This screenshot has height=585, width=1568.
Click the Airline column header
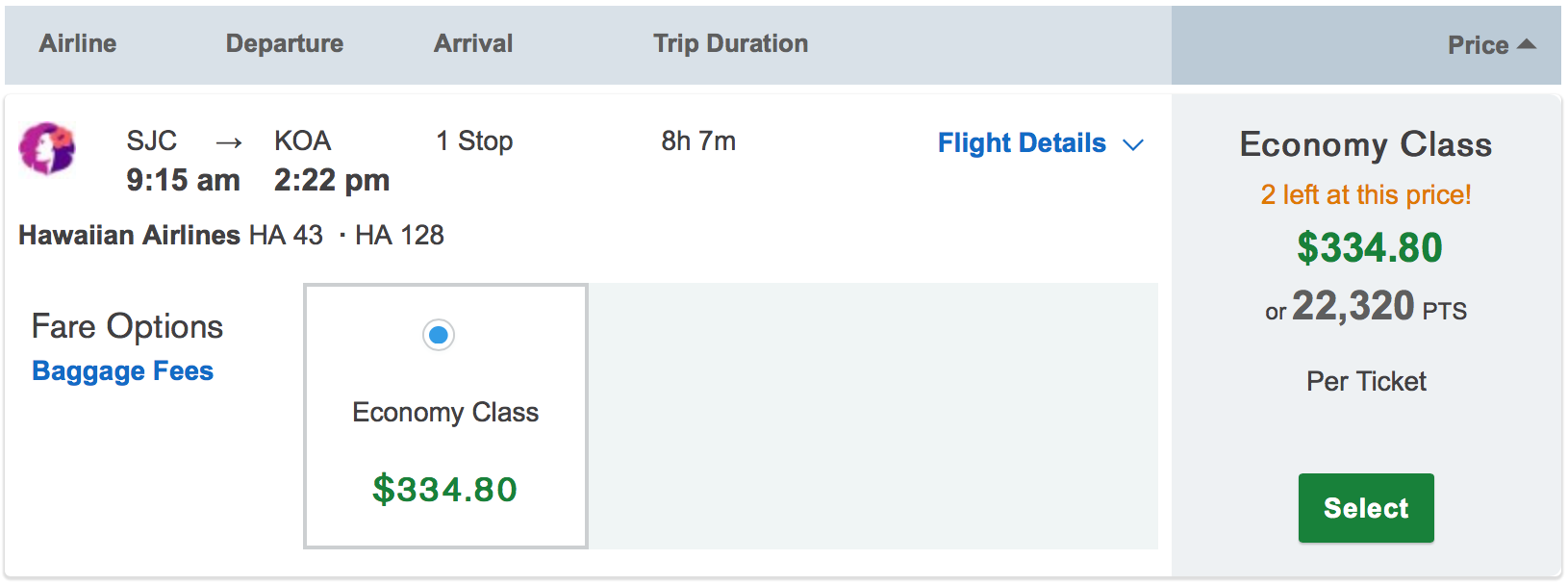click(78, 43)
